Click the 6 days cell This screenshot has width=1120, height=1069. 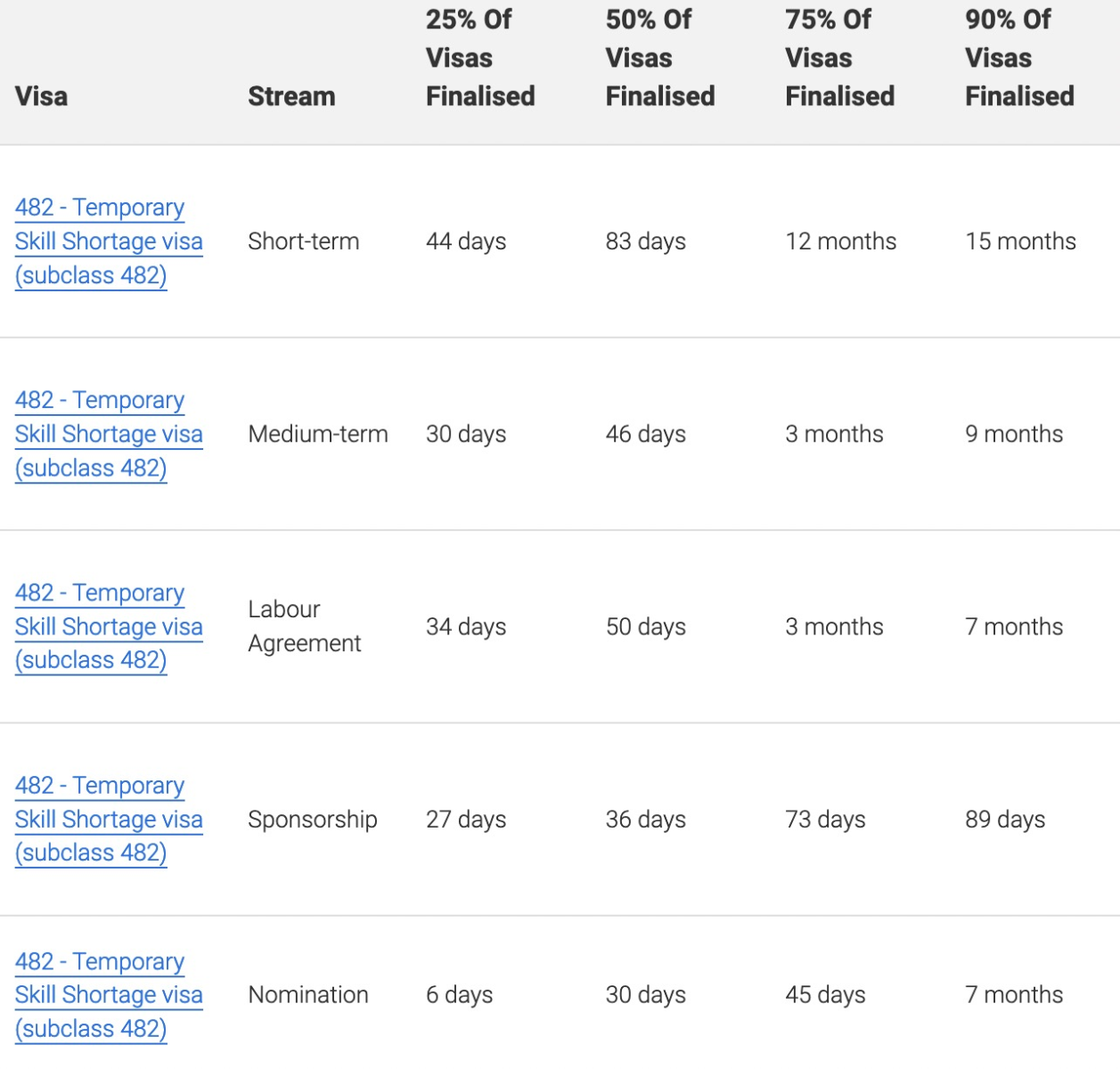[459, 994]
